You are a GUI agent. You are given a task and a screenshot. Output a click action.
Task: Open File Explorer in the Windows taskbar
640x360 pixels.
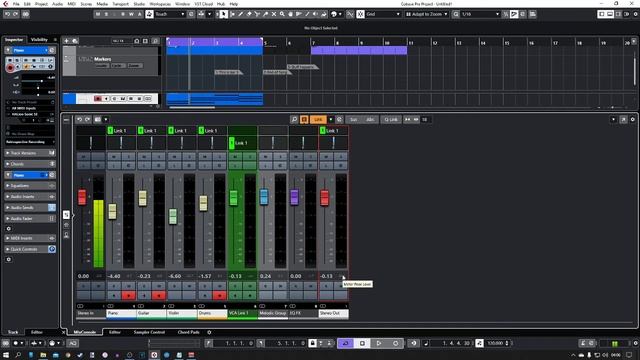pos(43,355)
